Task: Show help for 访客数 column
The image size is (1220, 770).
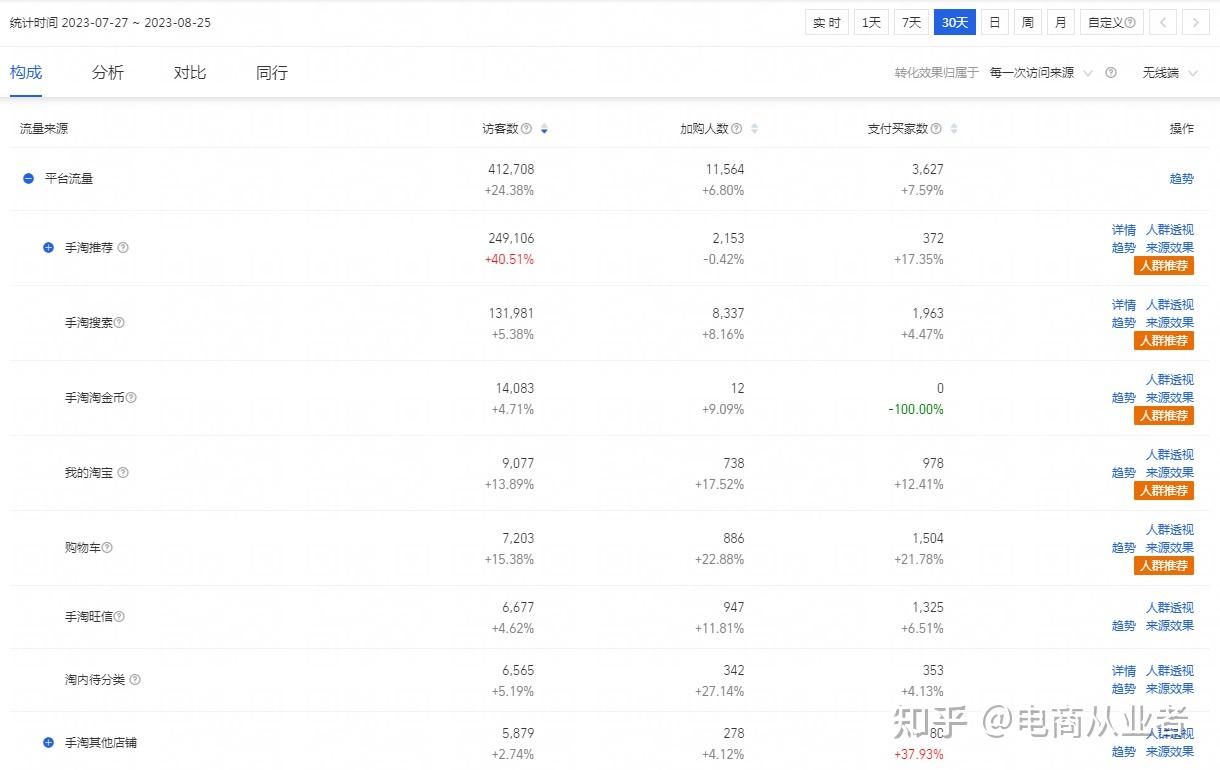Action: click(526, 129)
